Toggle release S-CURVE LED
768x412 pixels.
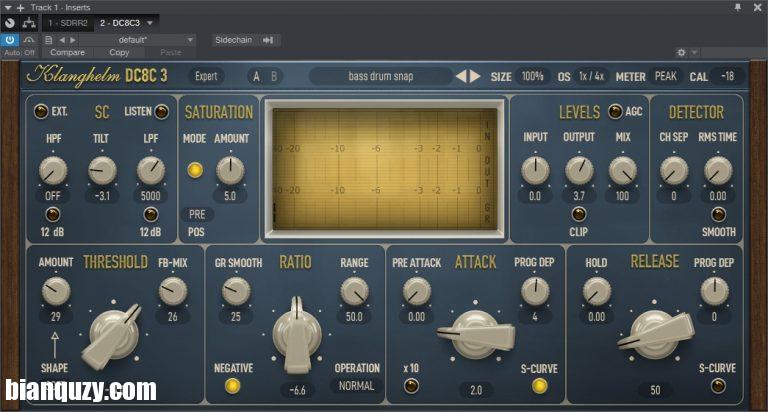(x=718, y=386)
